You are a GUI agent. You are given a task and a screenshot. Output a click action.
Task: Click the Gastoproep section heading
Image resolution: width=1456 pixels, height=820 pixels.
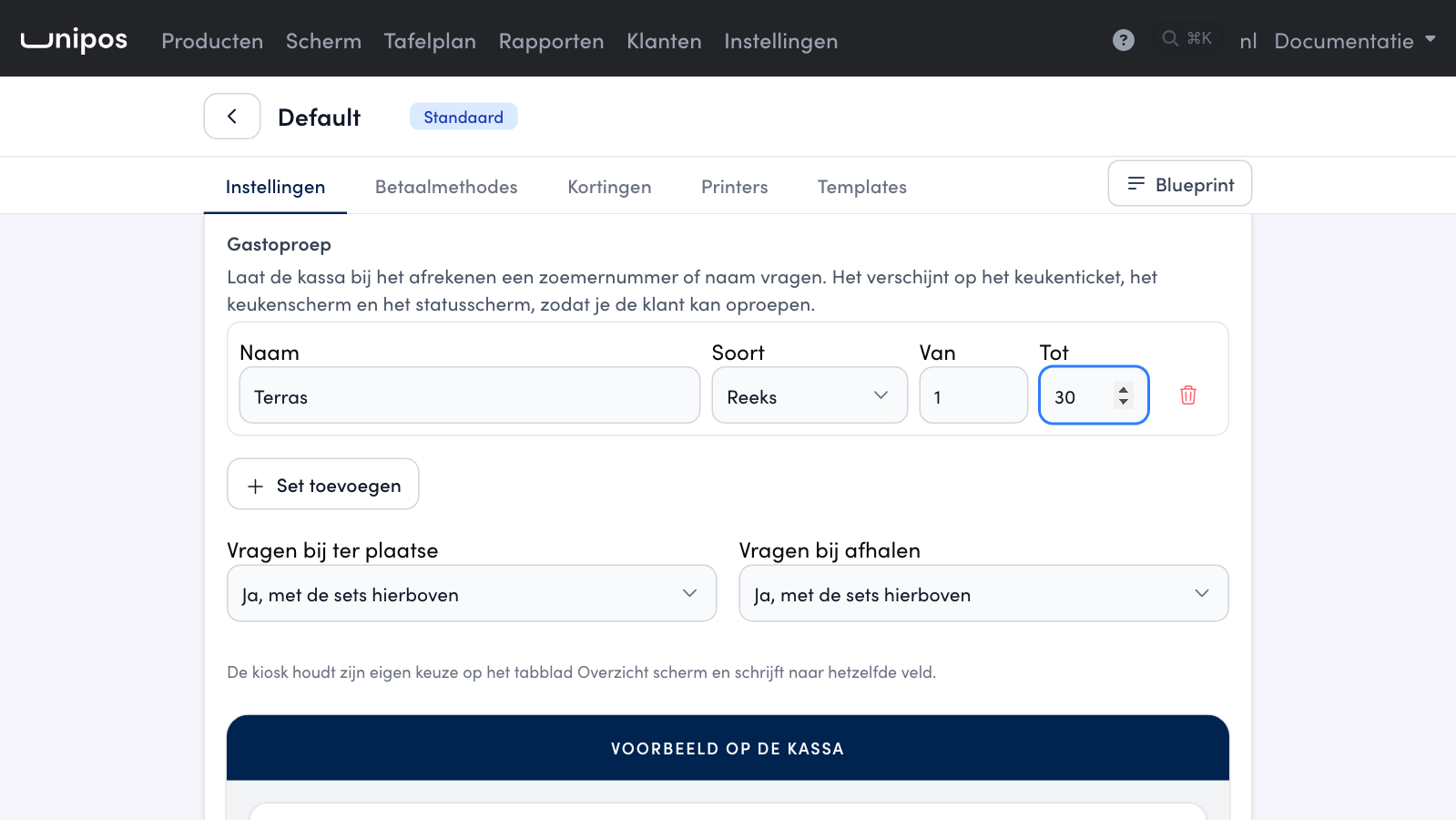coord(279,244)
